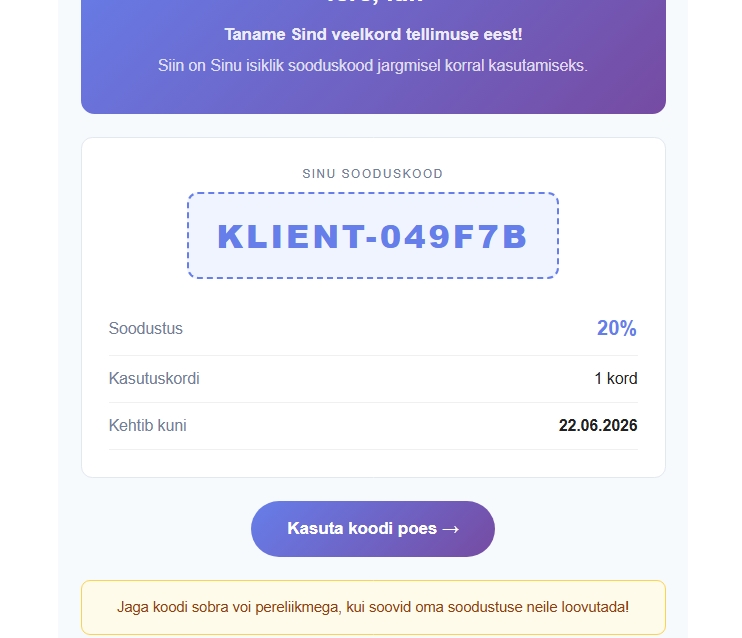Click the 20% discount value
This screenshot has height=638, width=742.
coord(616,328)
